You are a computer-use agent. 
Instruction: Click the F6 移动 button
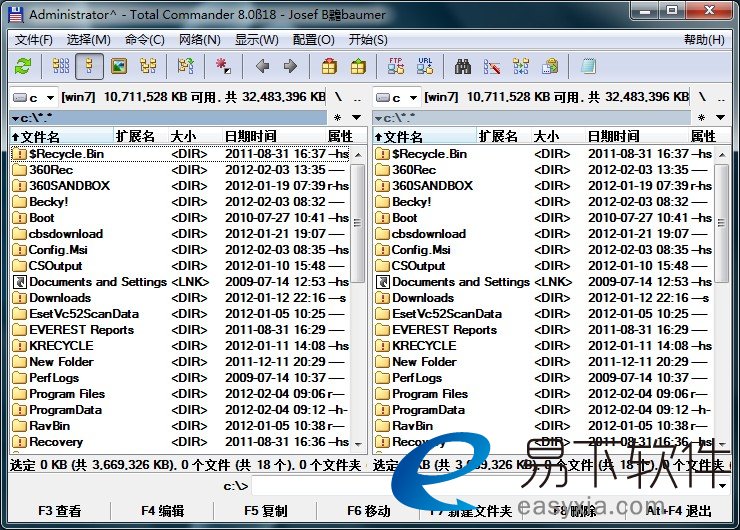[369, 511]
